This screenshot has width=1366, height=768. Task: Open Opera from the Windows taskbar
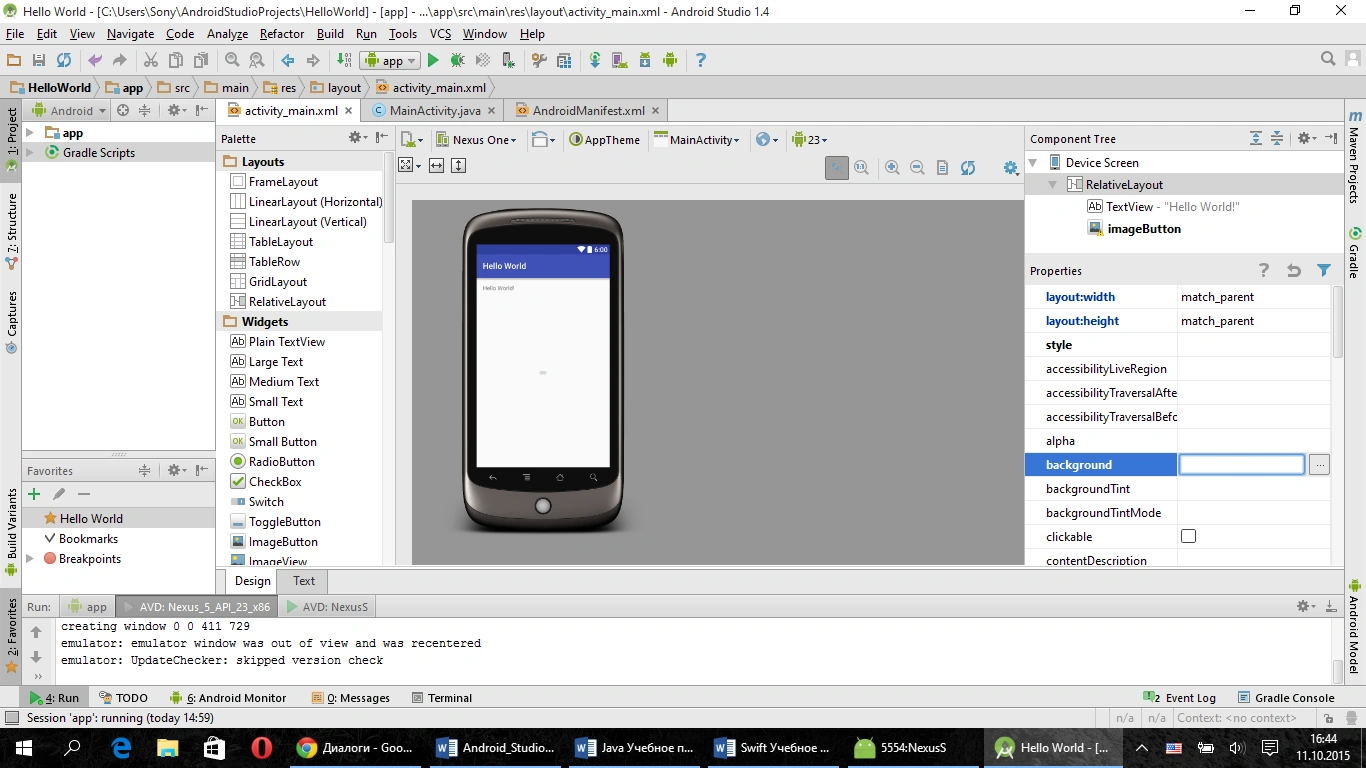[262, 748]
